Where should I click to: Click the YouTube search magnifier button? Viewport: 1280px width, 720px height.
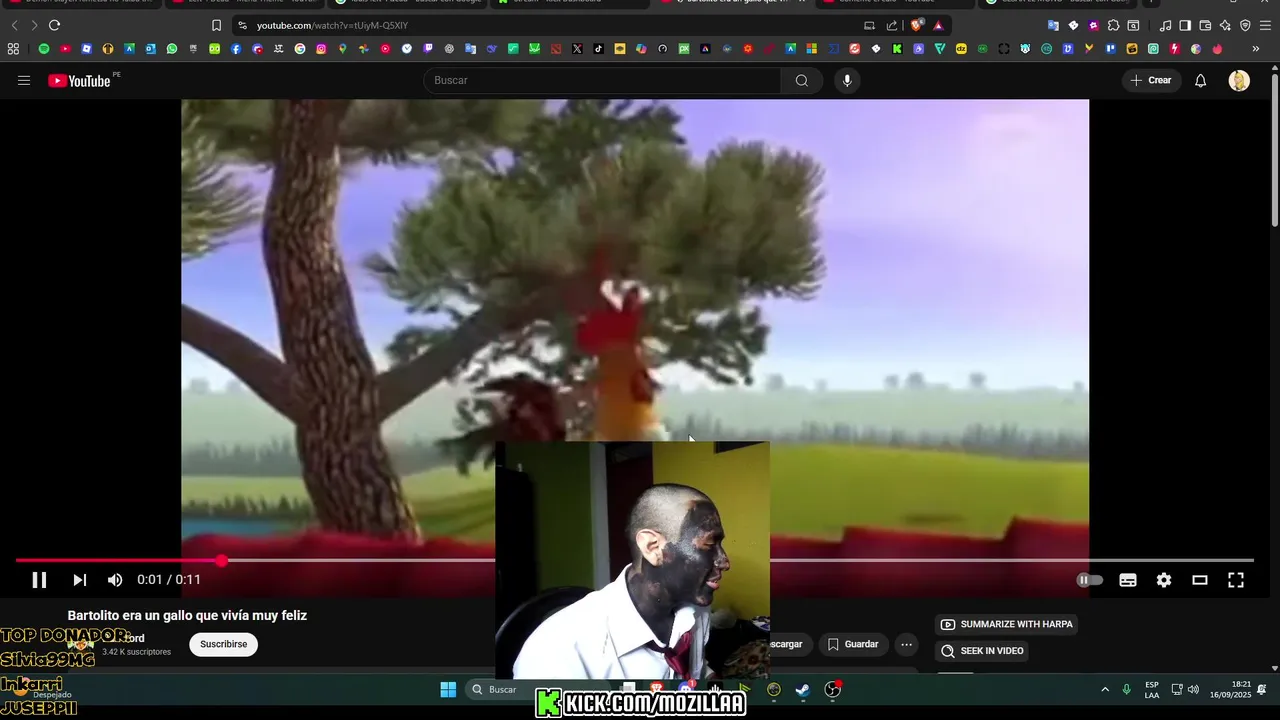pyautogui.click(x=802, y=81)
